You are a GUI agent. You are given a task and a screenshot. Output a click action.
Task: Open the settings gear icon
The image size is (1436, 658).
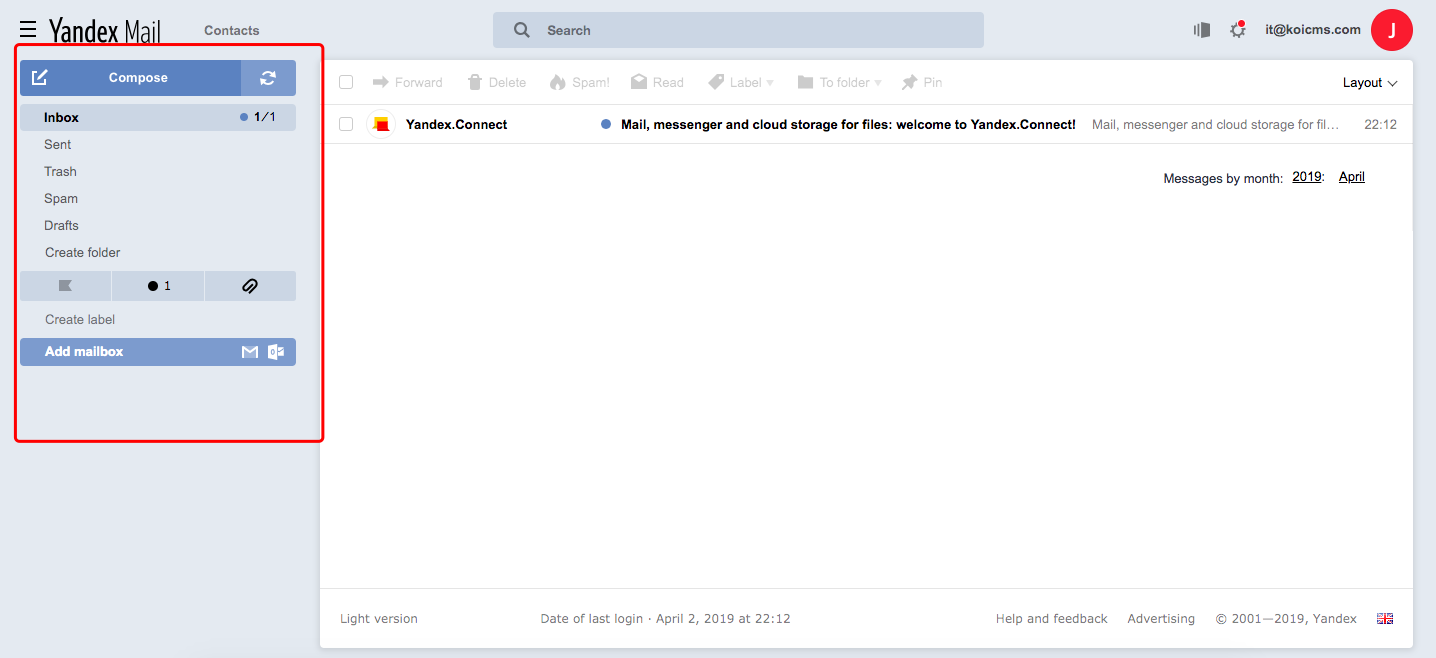(1238, 30)
